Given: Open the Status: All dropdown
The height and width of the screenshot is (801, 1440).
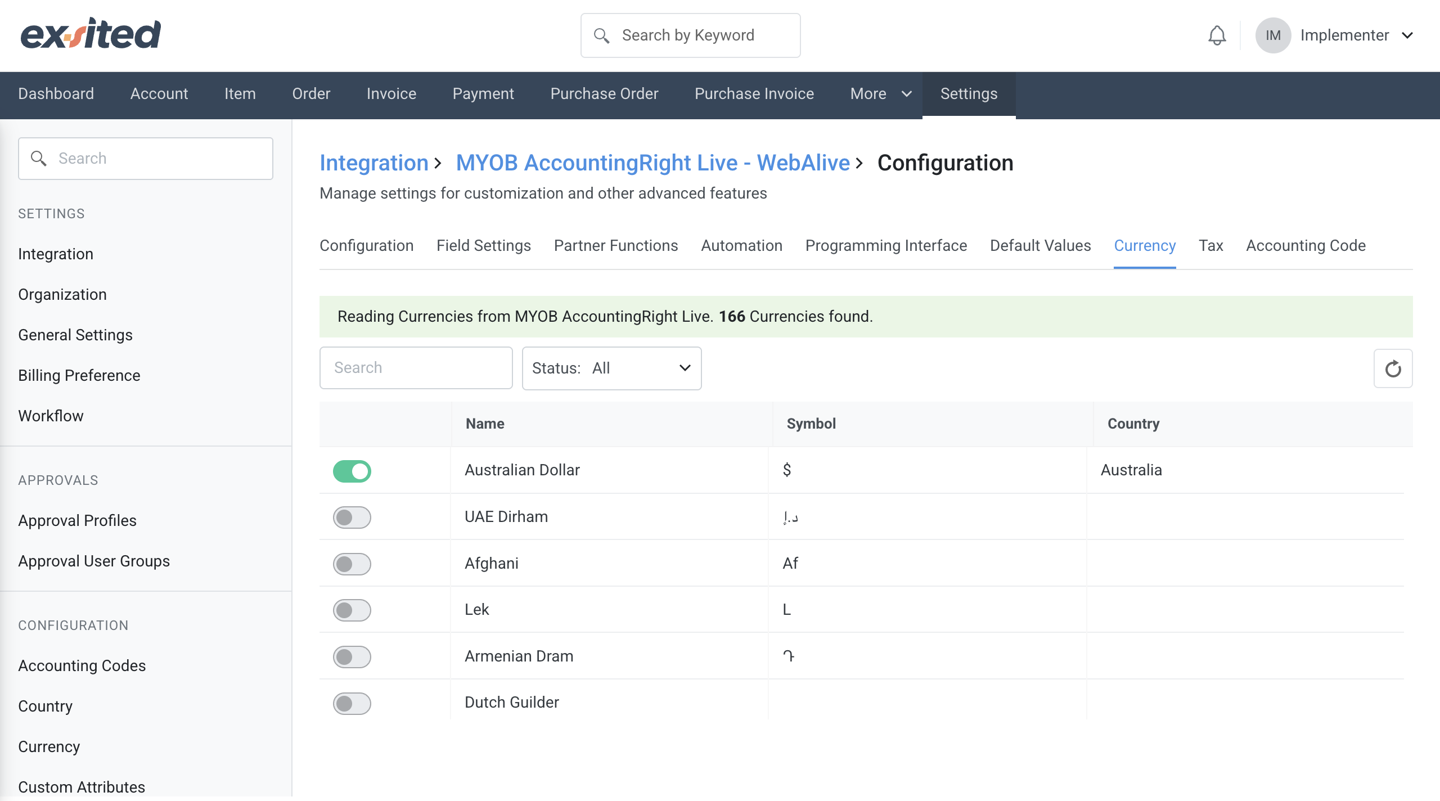Looking at the screenshot, I should (x=612, y=368).
